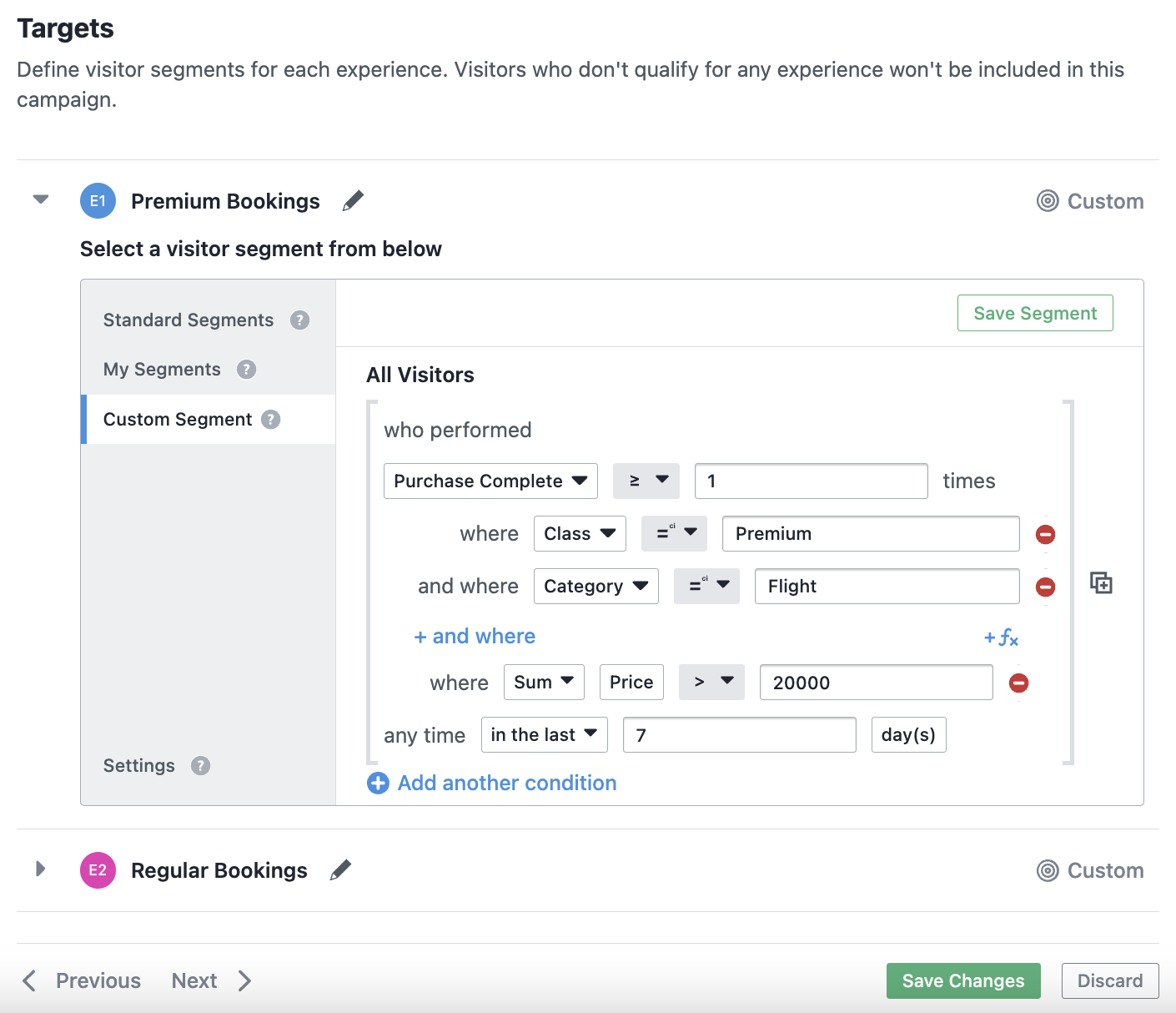Click the right chevron next to Next
This screenshot has height=1013, width=1176.
pyautogui.click(x=244, y=980)
